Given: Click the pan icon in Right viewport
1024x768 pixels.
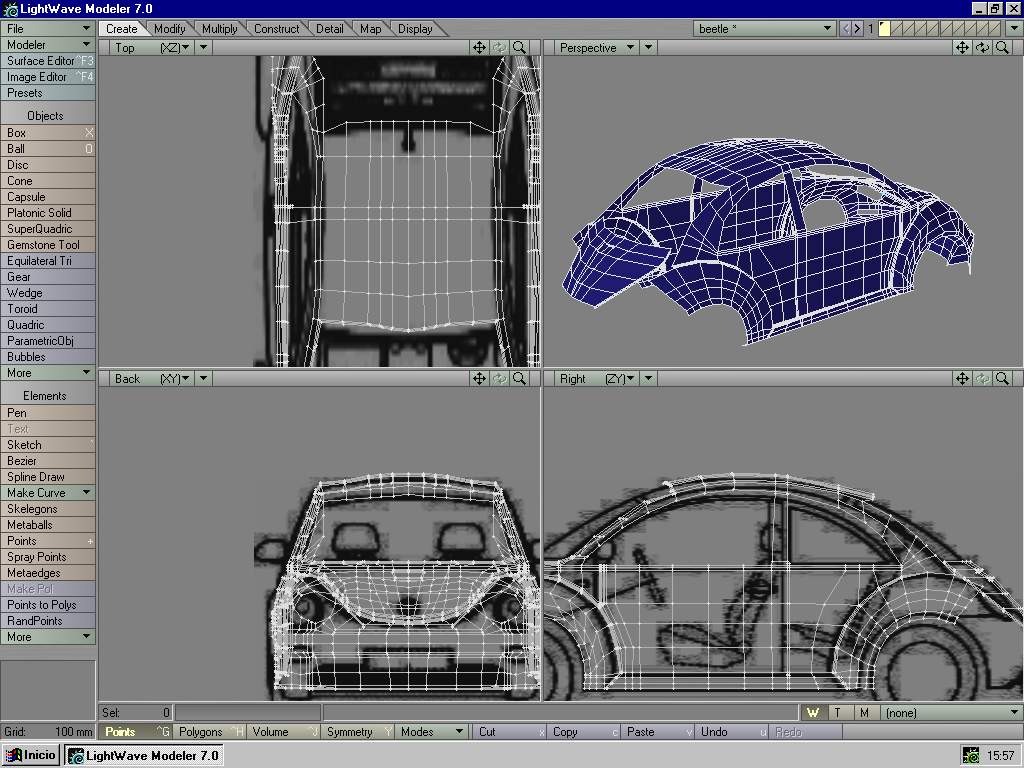Looking at the screenshot, I should [x=962, y=379].
